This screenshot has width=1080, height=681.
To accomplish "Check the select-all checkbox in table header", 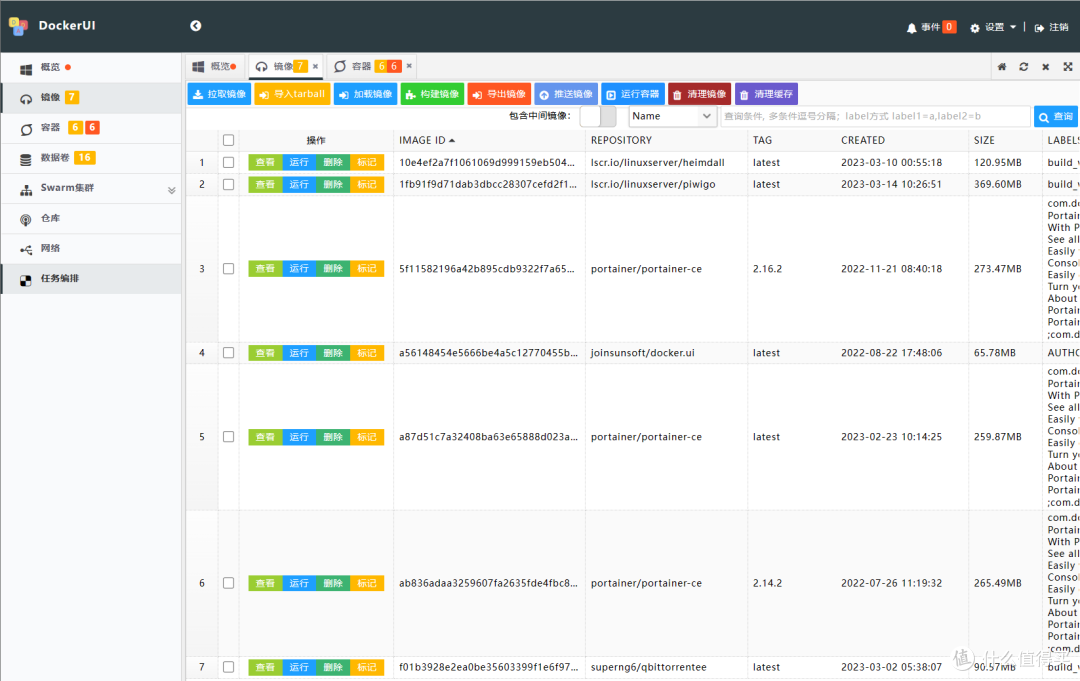I will [228, 140].
